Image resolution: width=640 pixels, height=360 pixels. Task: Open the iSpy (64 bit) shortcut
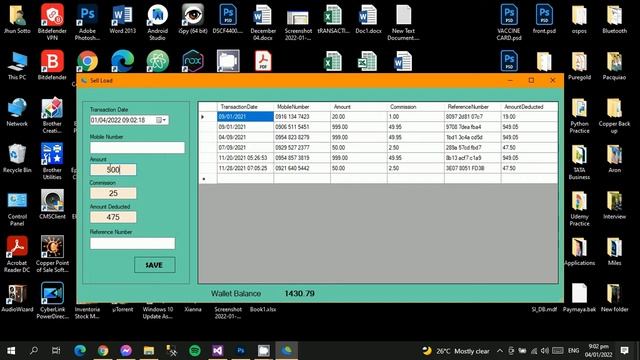(193, 19)
